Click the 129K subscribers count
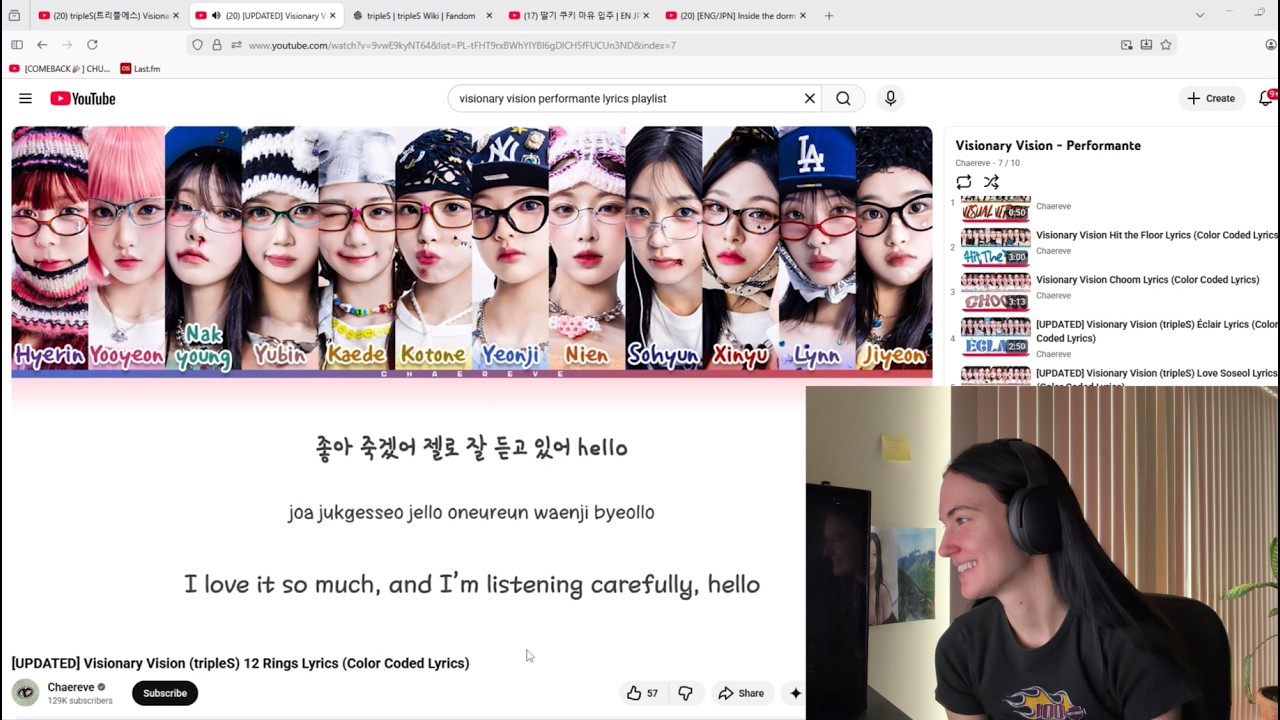 click(x=80, y=701)
